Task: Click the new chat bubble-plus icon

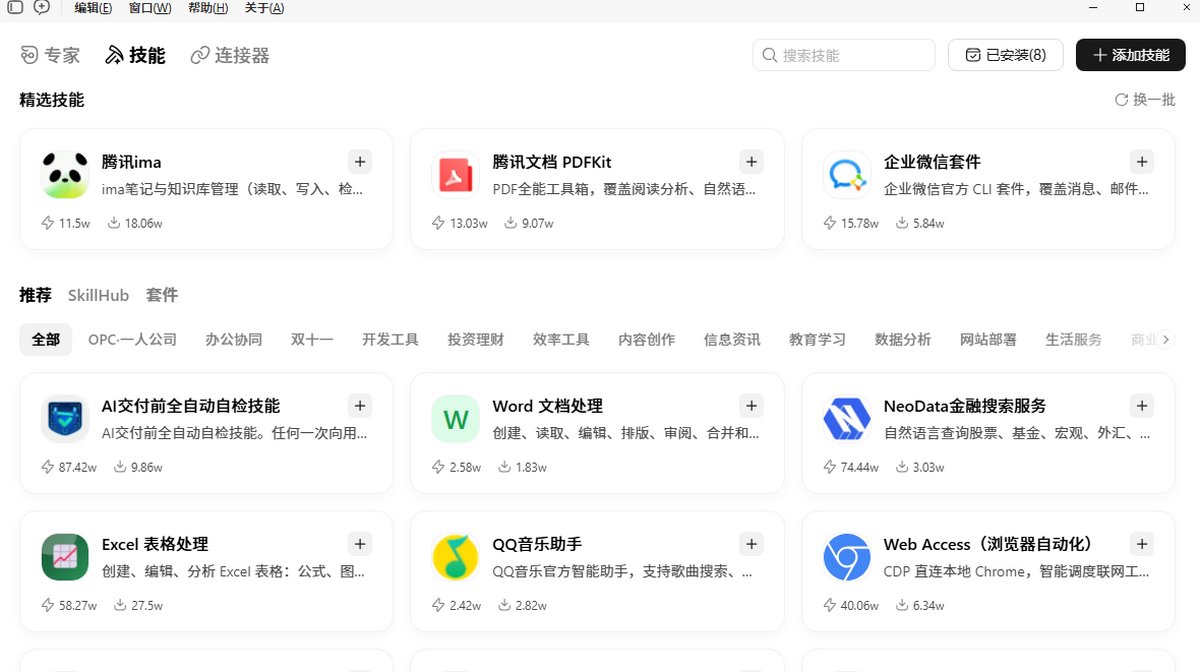Action: click(41, 7)
